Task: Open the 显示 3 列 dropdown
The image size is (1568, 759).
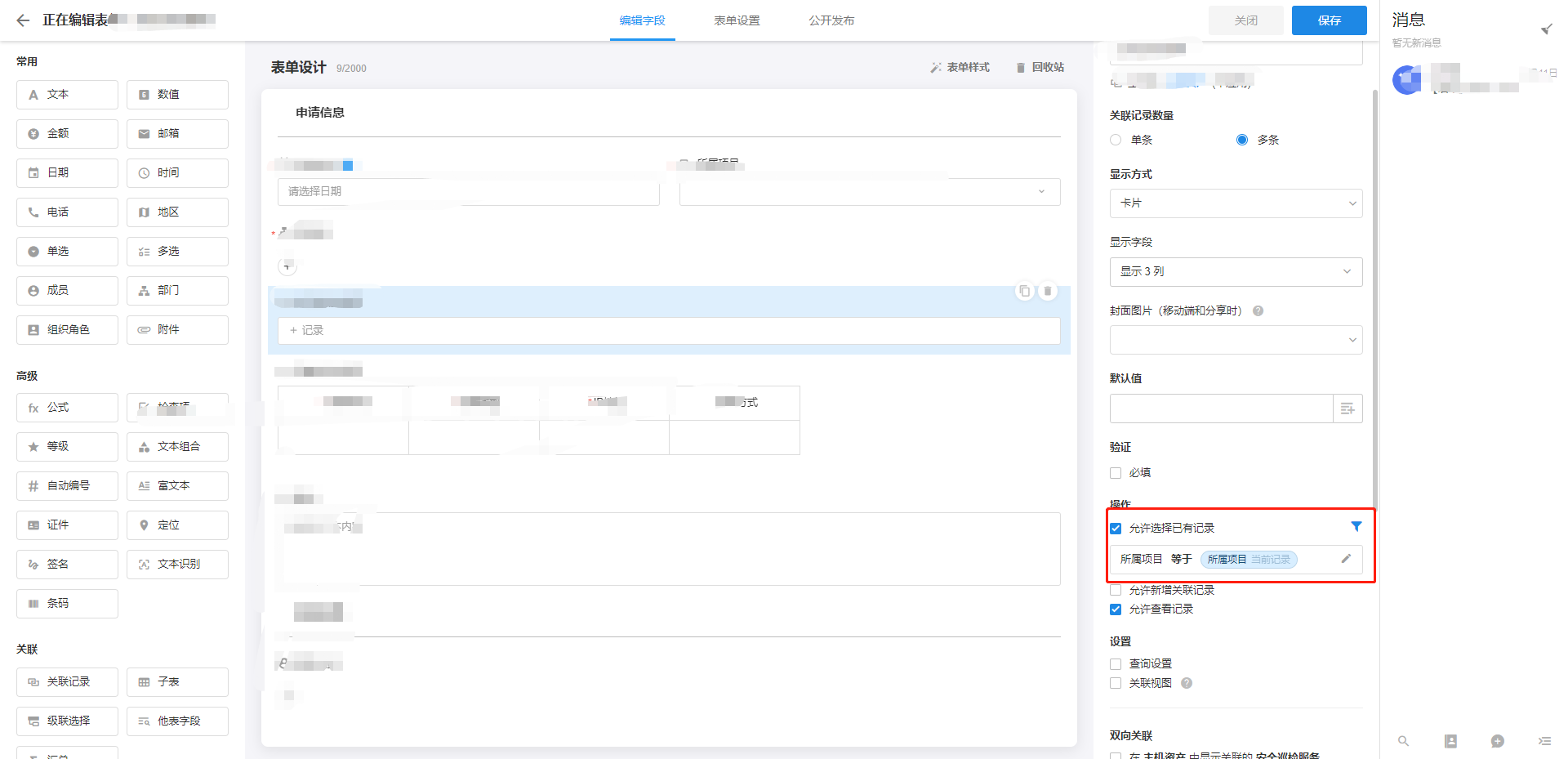Action: coord(1236,272)
